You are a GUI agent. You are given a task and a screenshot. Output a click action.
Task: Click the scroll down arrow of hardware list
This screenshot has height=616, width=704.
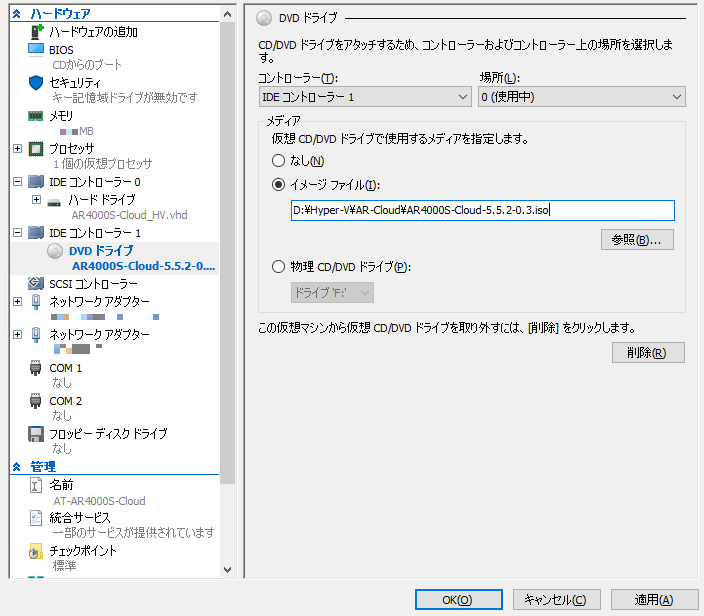228,570
